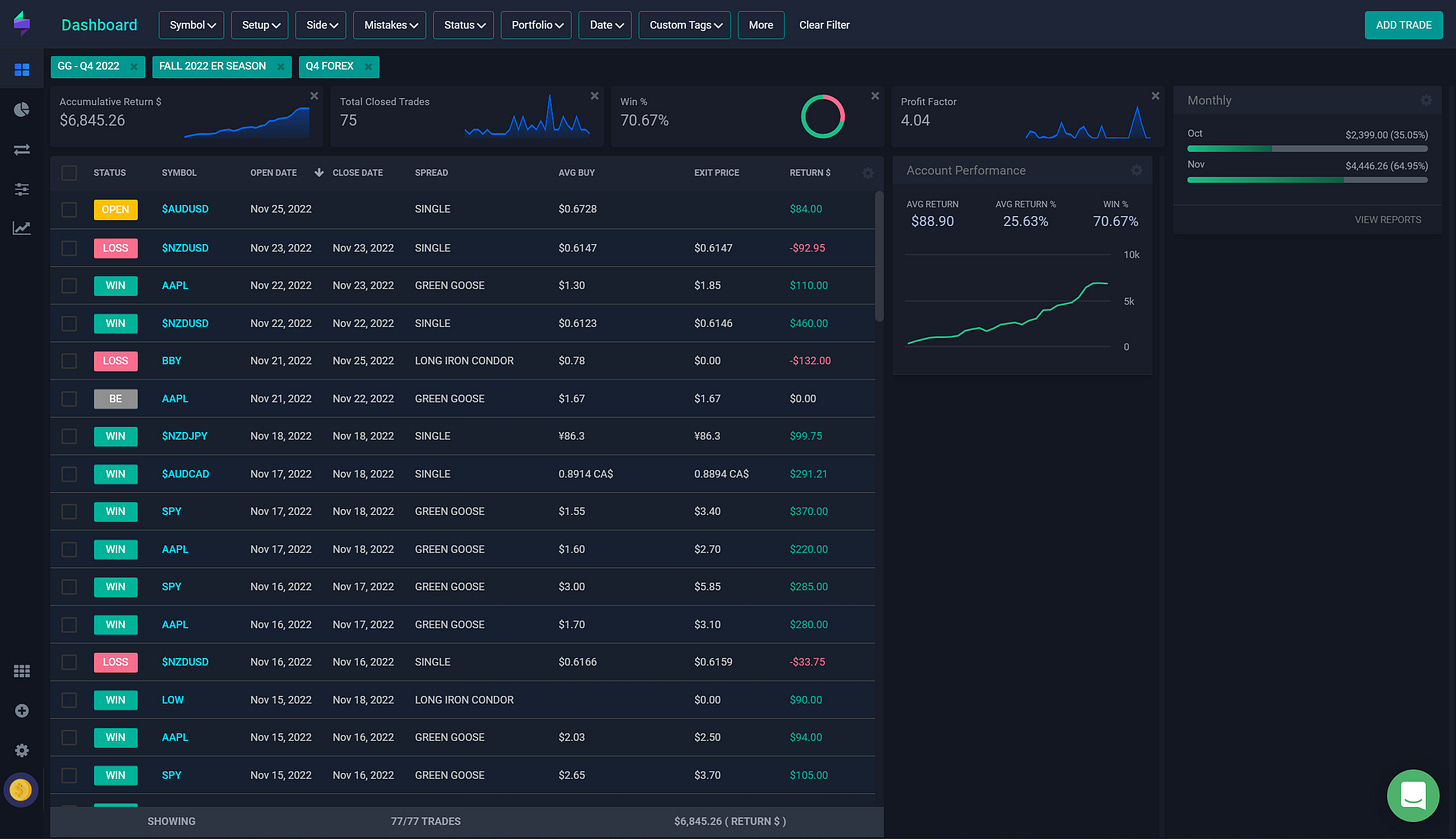Select the $AUDUSD open trade checkbox
This screenshot has width=1456, height=839.
[x=69, y=210]
